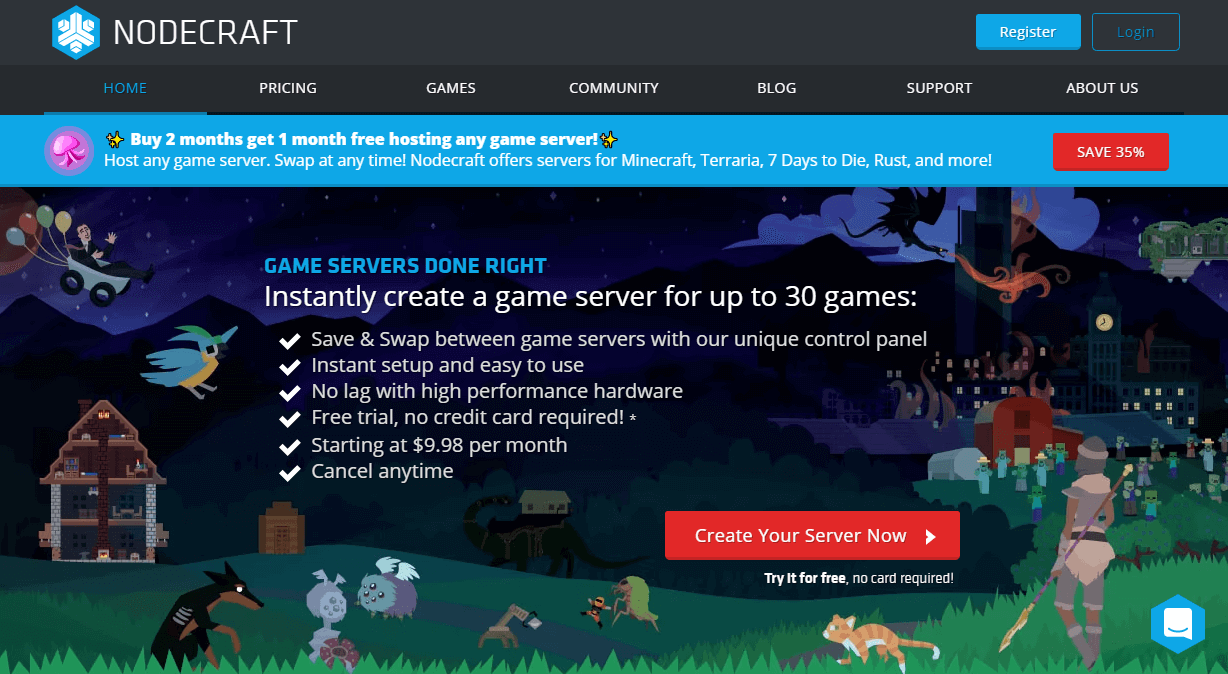Image resolution: width=1228 pixels, height=674 pixels.
Task: Click the arrow icon in Create Your Server Now
Action: click(x=931, y=537)
